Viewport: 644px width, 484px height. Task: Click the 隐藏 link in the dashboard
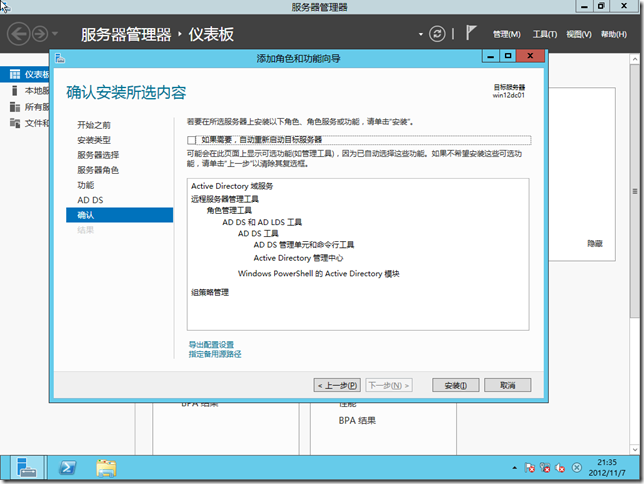point(595,244)
